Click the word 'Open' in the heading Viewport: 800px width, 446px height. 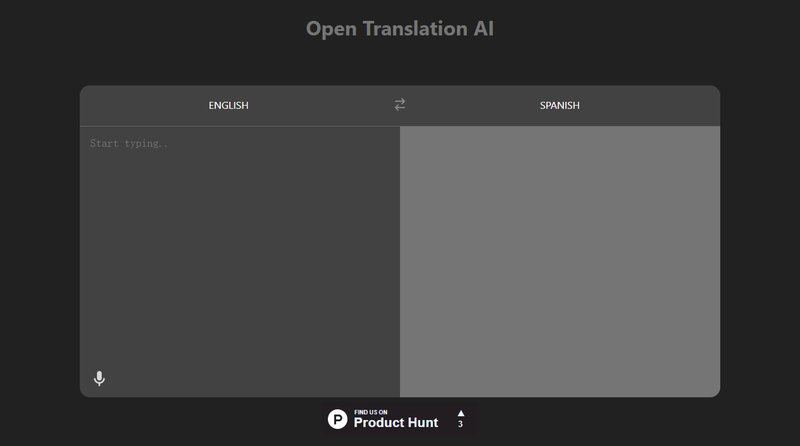[329, 28]
